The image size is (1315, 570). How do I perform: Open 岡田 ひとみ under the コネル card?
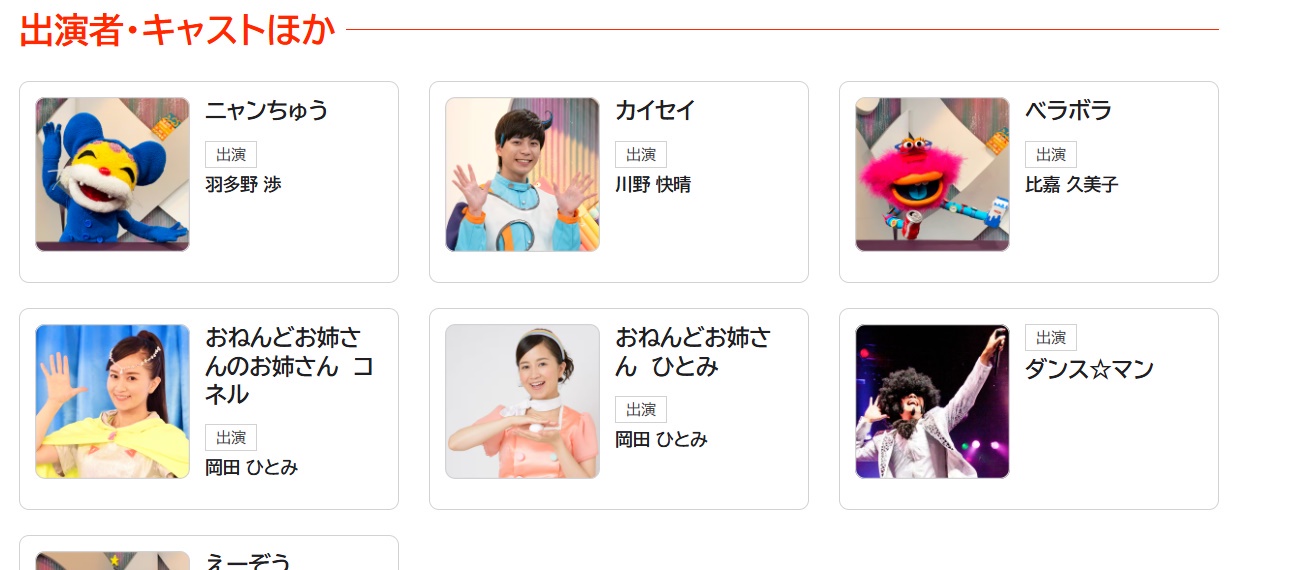click(252, 468)
